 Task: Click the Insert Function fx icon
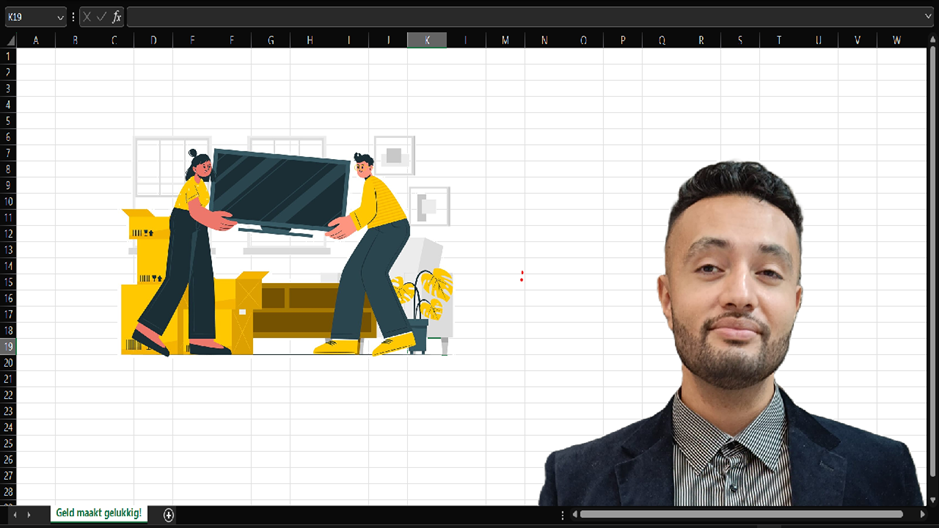(x=117, y=17)
